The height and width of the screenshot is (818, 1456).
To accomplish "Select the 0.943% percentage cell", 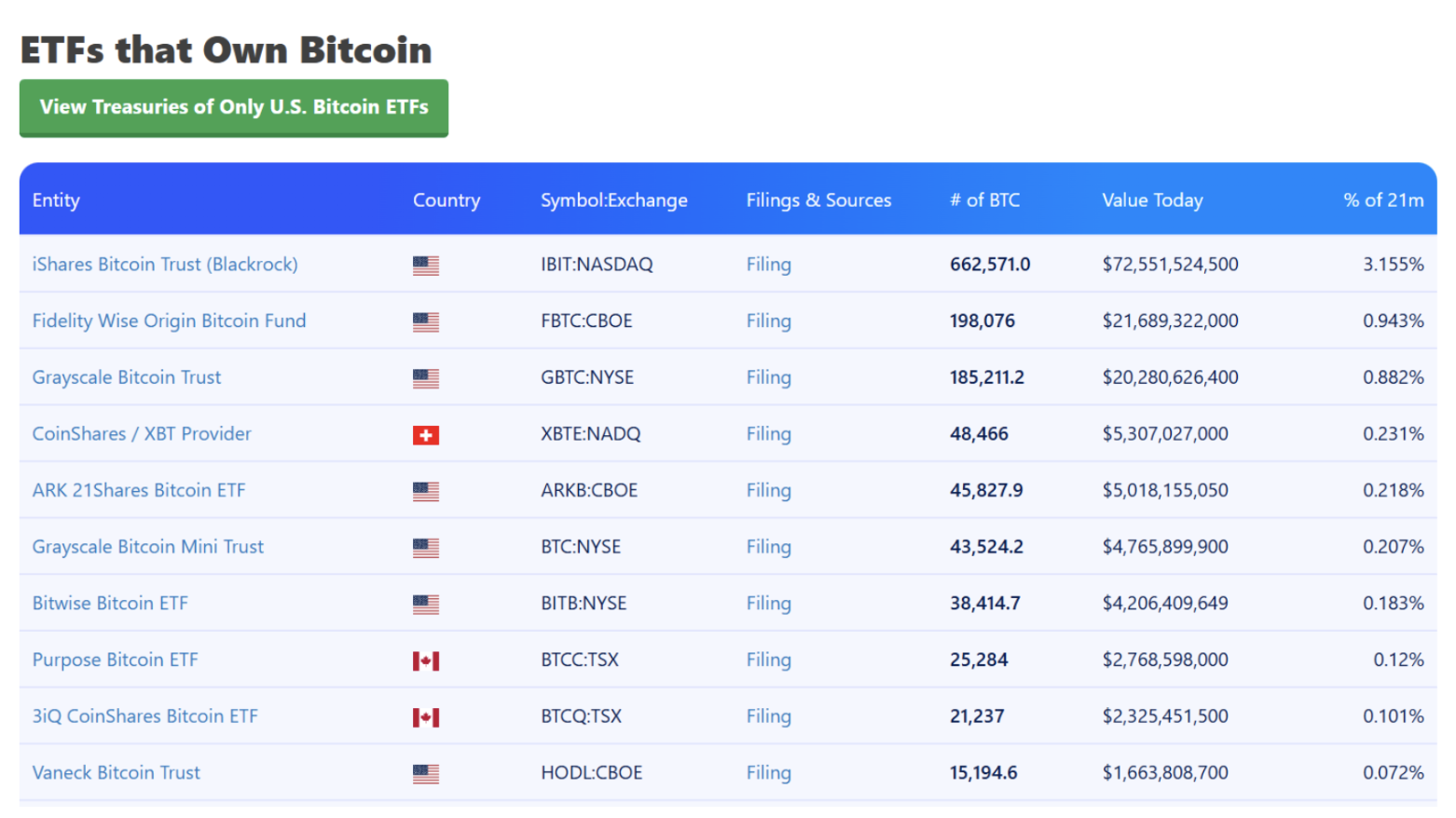I will pos(1394,320).
